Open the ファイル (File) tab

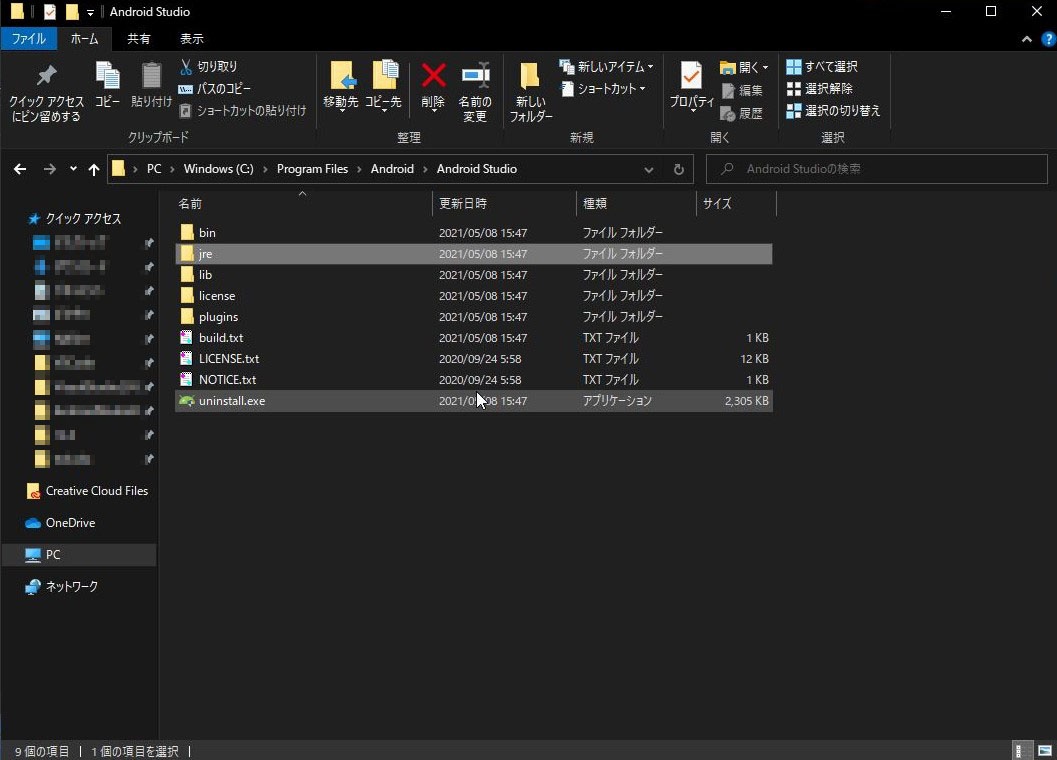pyautogui.click(x=28, y=38)
